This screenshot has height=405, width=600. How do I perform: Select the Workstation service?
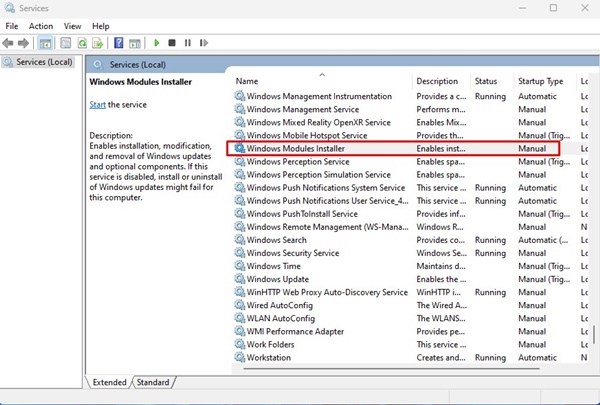(x=409, y=358)
